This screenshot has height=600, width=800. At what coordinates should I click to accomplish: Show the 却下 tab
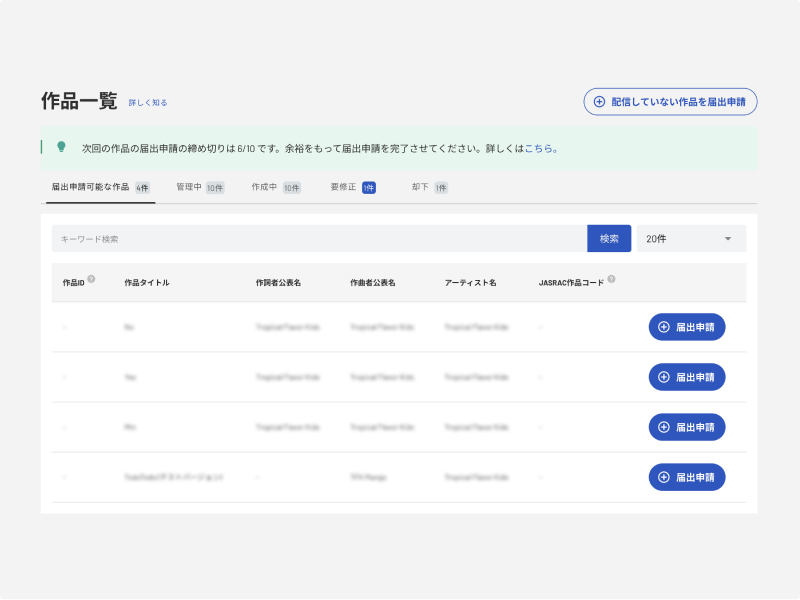(x=429, y=187)
